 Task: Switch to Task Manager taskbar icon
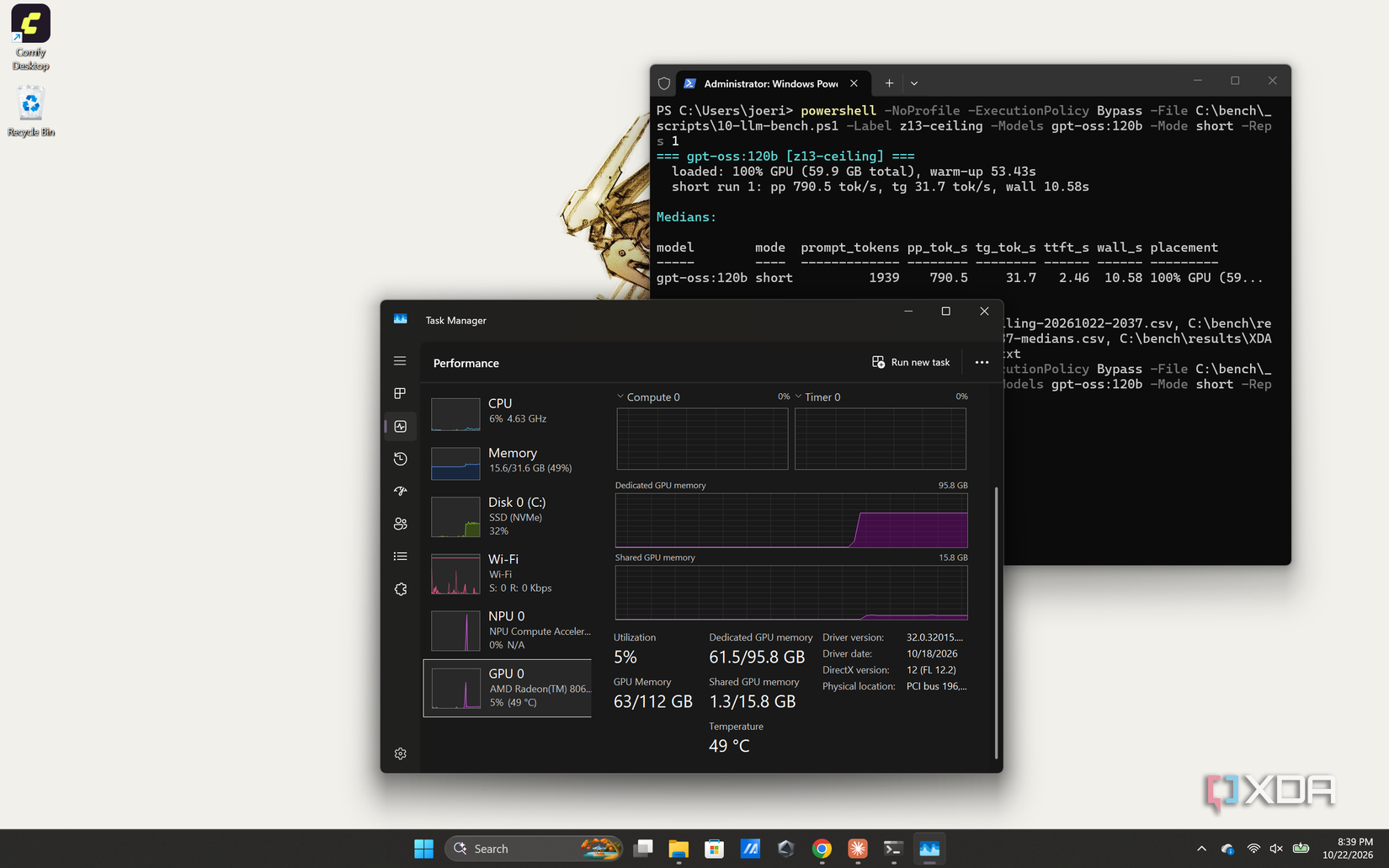pyautogui.click(x=929, y=849)
